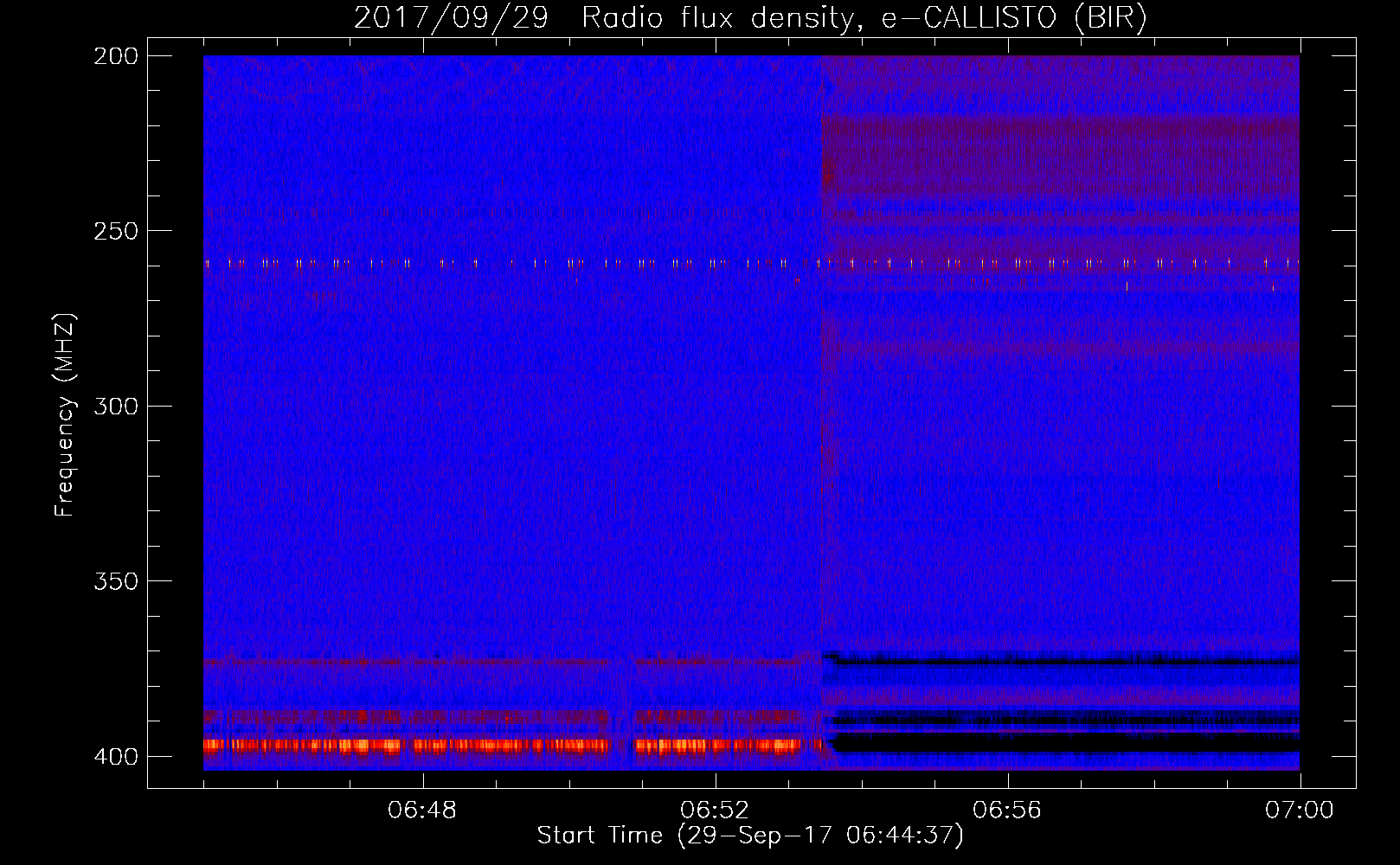Click the dotted interference line near 259 MHz
The height and width of the screenshot is (865, 1400).
pos(751,263)
